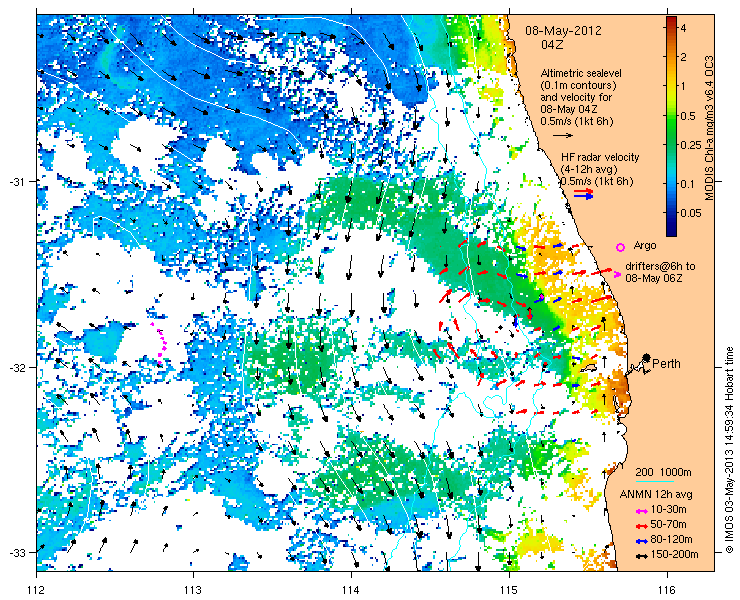
Task: Click the magenta drifter track west of 113
Action: tap(160, 343)
